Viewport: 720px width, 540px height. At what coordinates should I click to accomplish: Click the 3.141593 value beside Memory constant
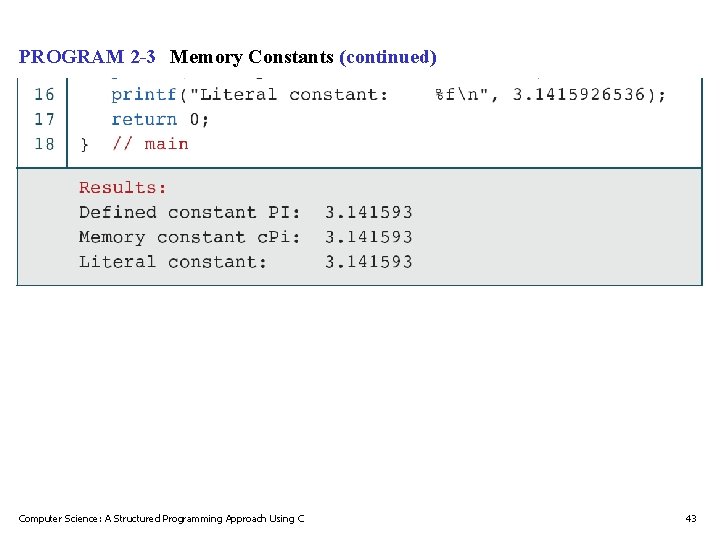coord(369,237)
